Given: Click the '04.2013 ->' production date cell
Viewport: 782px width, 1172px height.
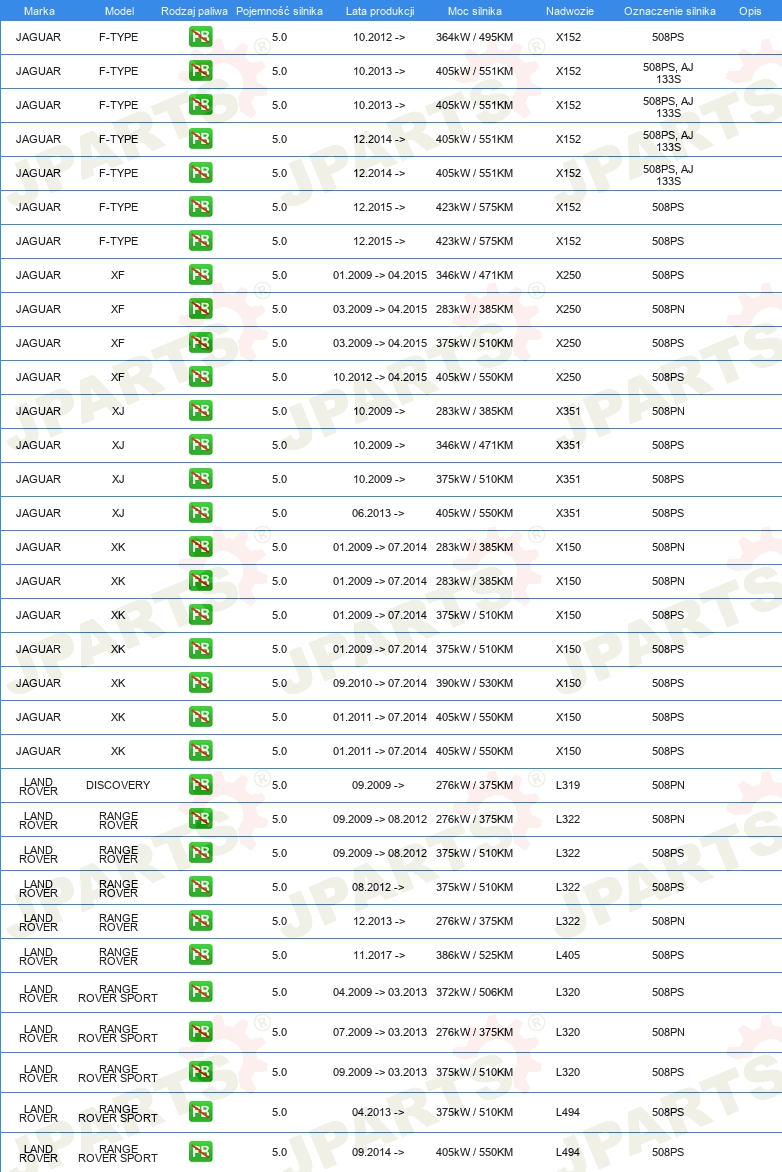Looking at the screenshot, I should tap(378, 1112).
